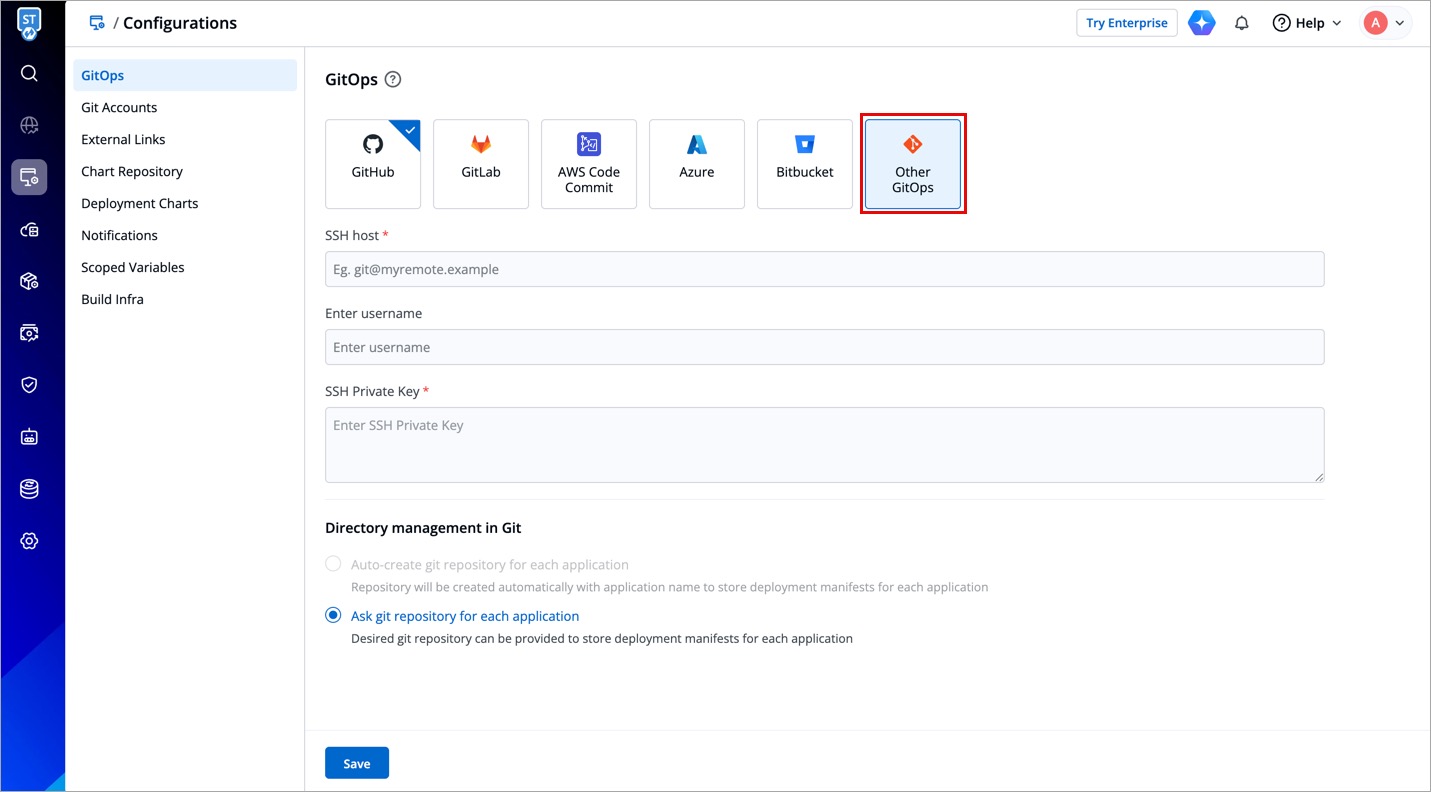This screenshot has width=1431, height=792.
Task: Click the Try Enterprise button
Action: point(1126,23)
